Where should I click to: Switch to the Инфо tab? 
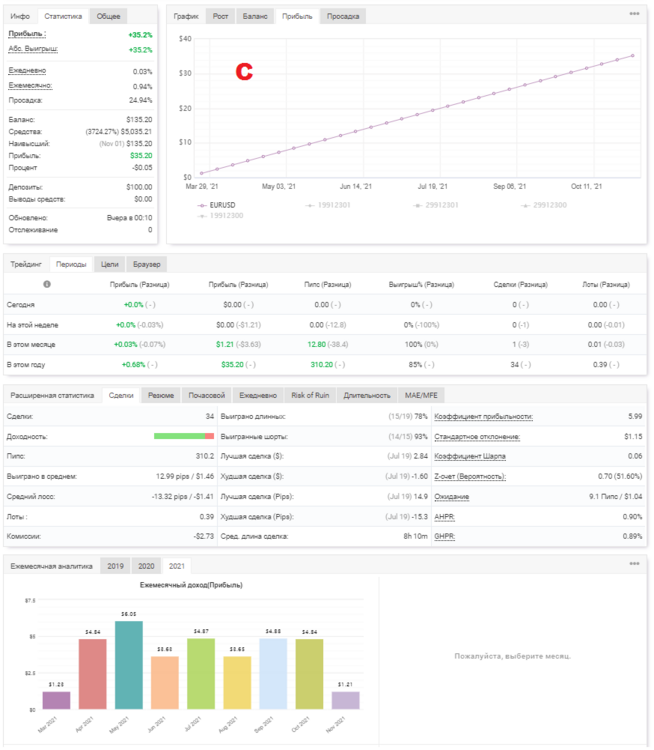[20, 16]
